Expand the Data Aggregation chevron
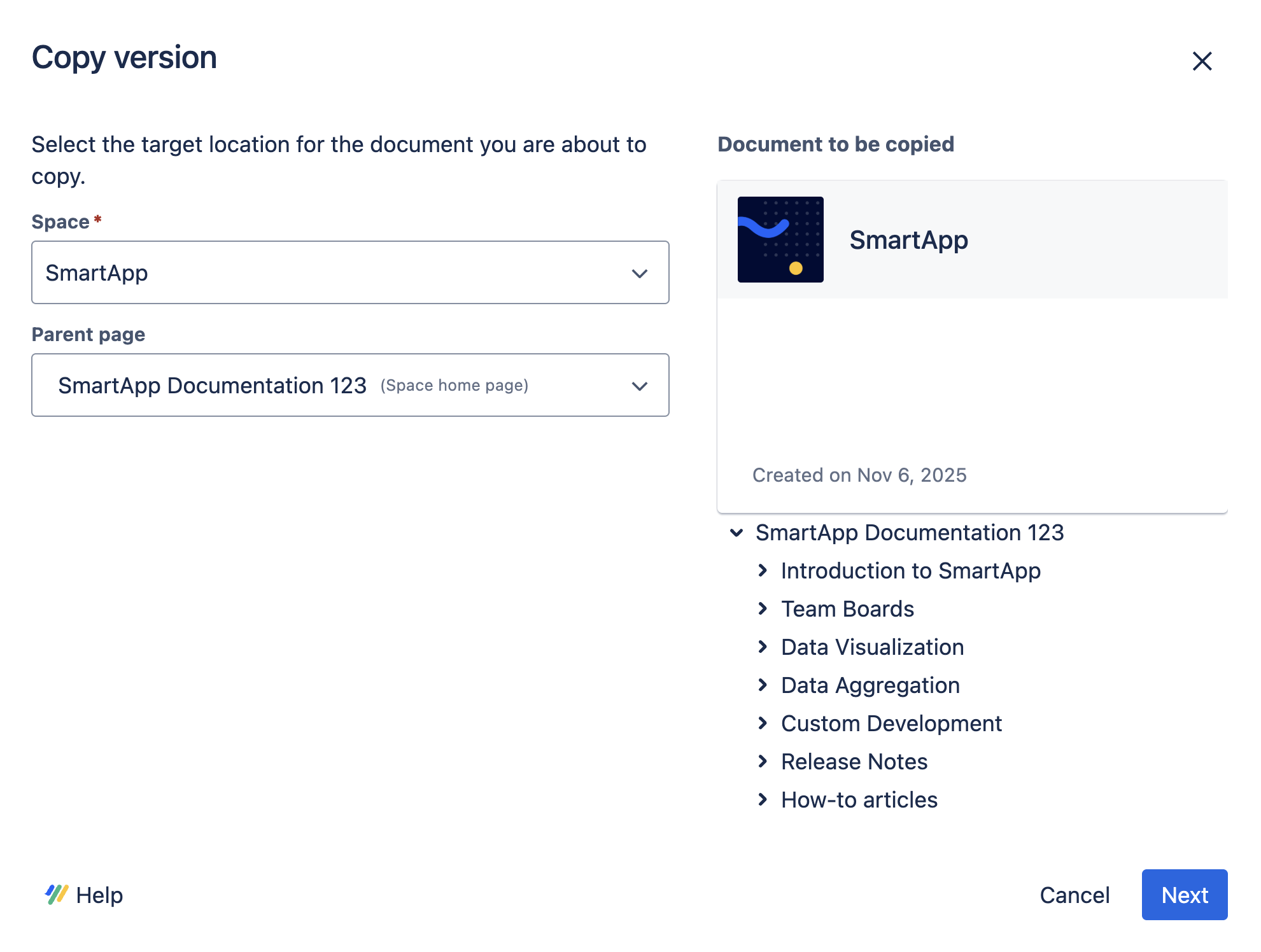The image size is (1261, 952). coord(763,685)
